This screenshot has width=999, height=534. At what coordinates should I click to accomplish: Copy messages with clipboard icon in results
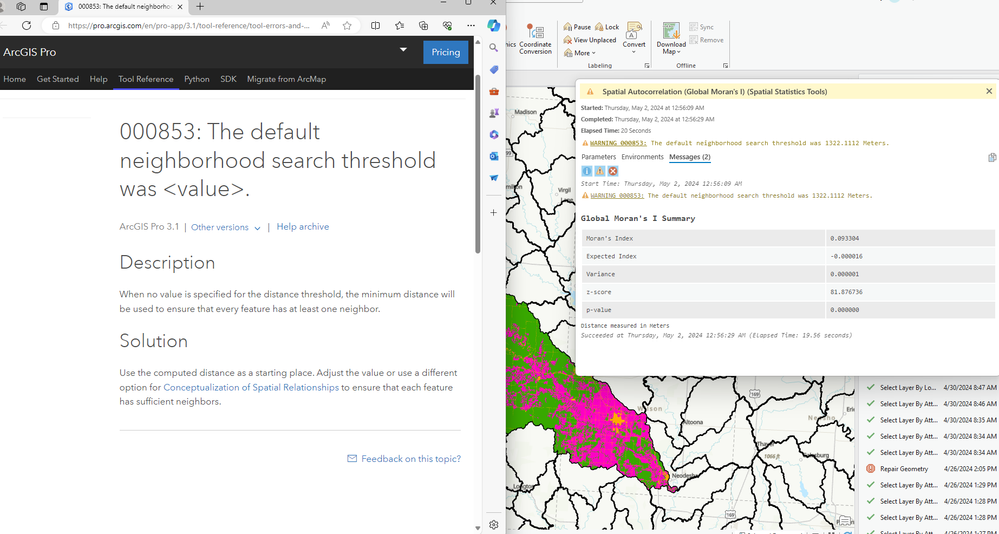(992, 157)
